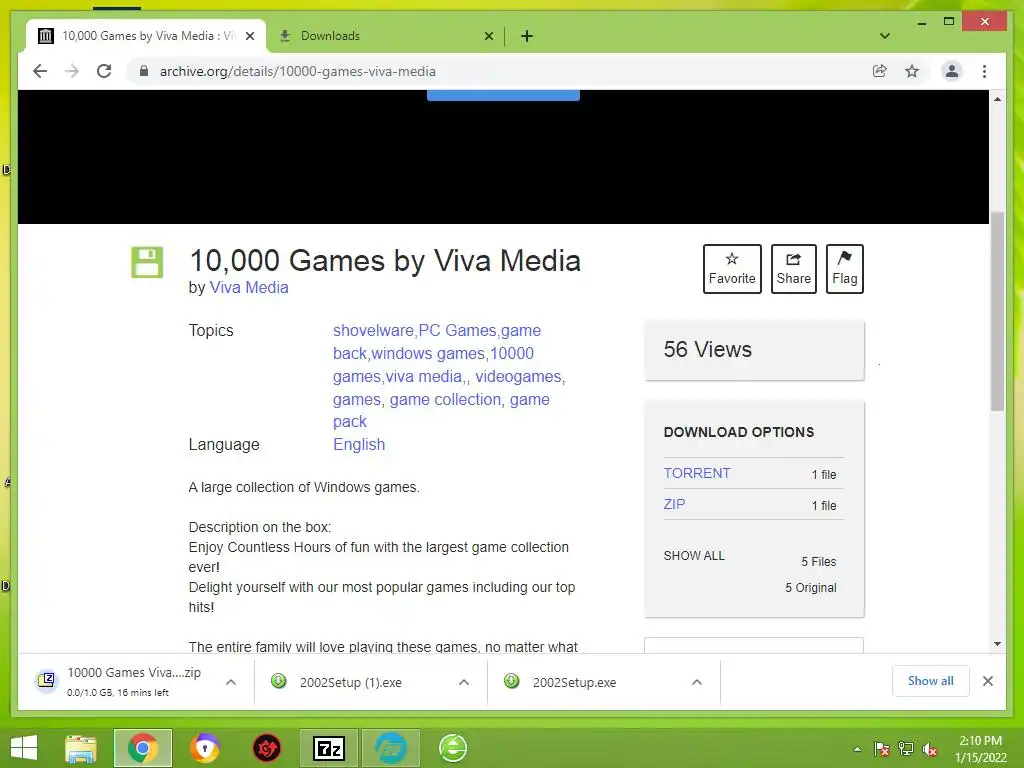Open the windows games topic link
This screenshot has height=768, width=1024.
tap(428, 353)
